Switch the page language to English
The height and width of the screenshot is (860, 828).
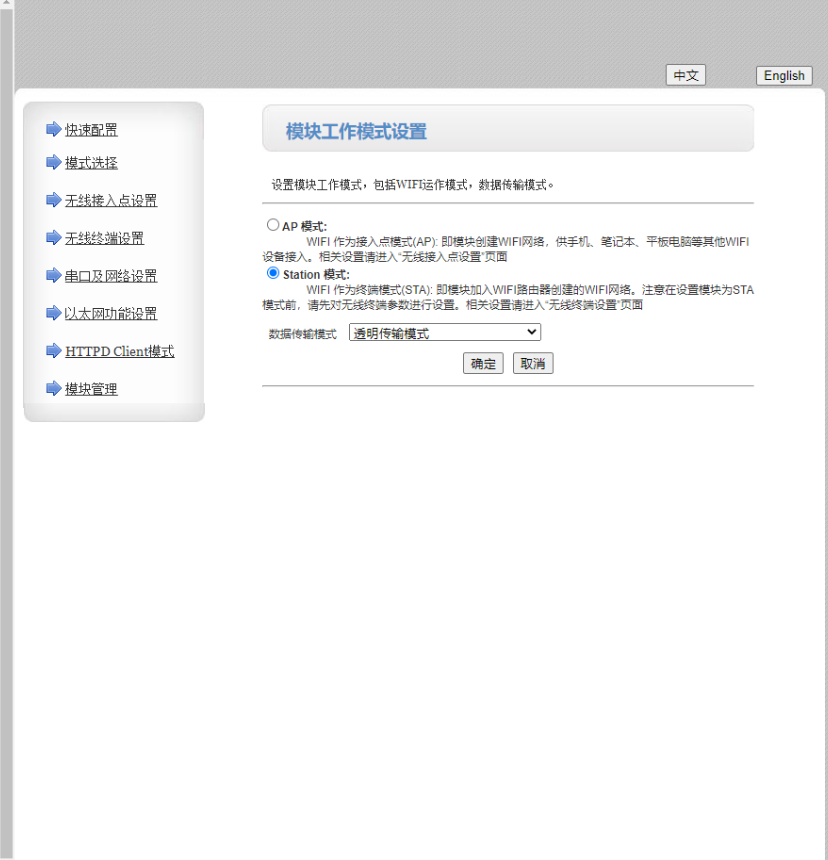tap(784, 76)
